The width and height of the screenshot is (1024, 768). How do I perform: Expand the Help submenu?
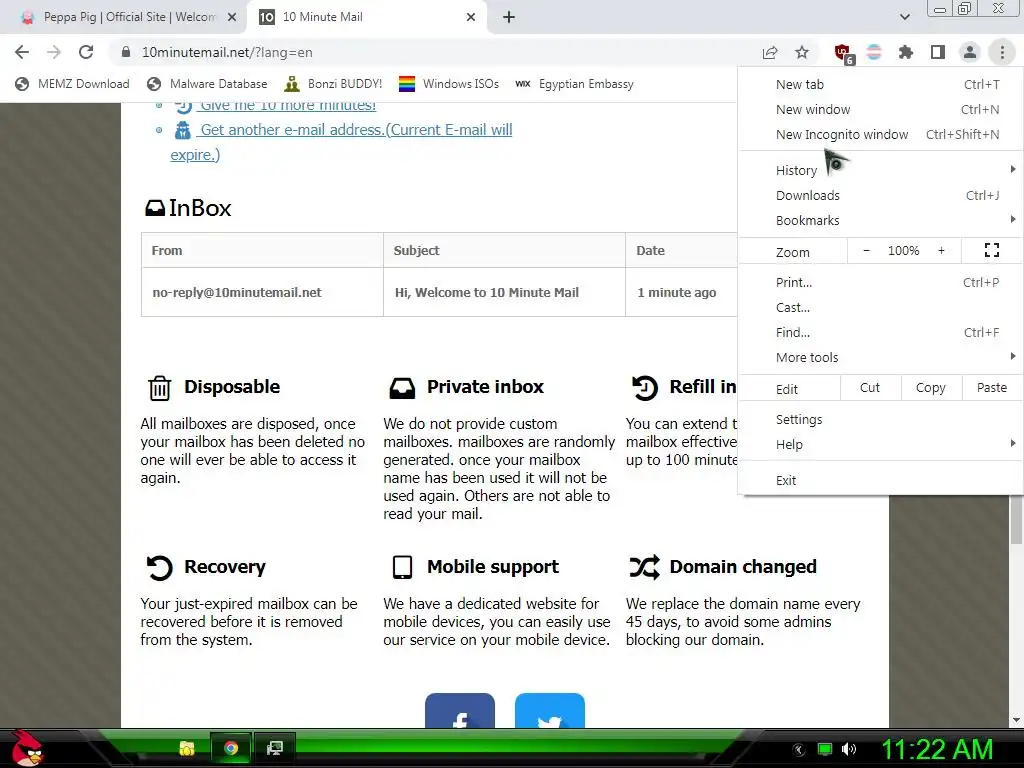click(880, 444)
